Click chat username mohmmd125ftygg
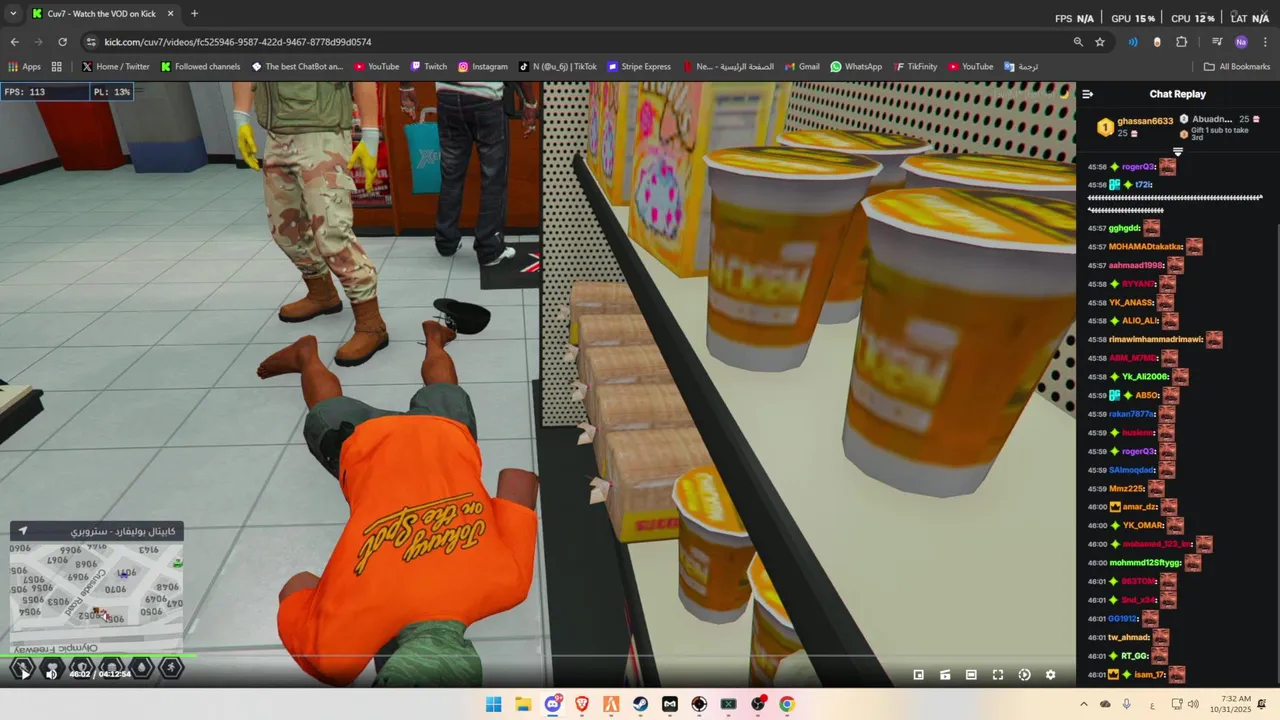Screen dimensions: 1280x720 (x=1146, y=563)
